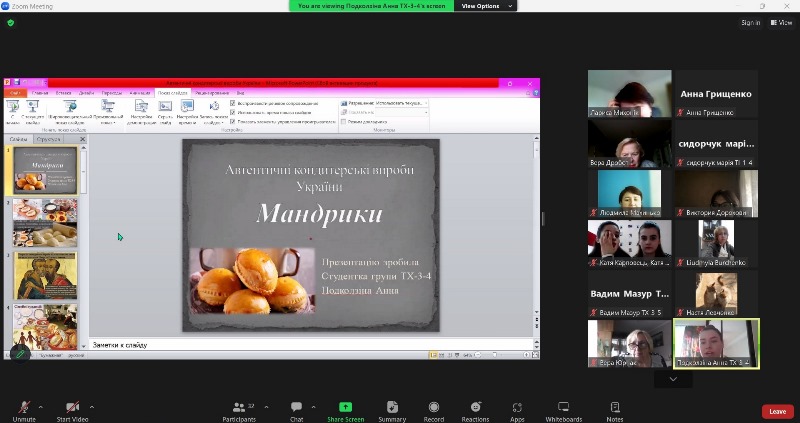The image size is (800, 423).
Task: Click the Rehearse Timings icon
Action: click(187, 106)
